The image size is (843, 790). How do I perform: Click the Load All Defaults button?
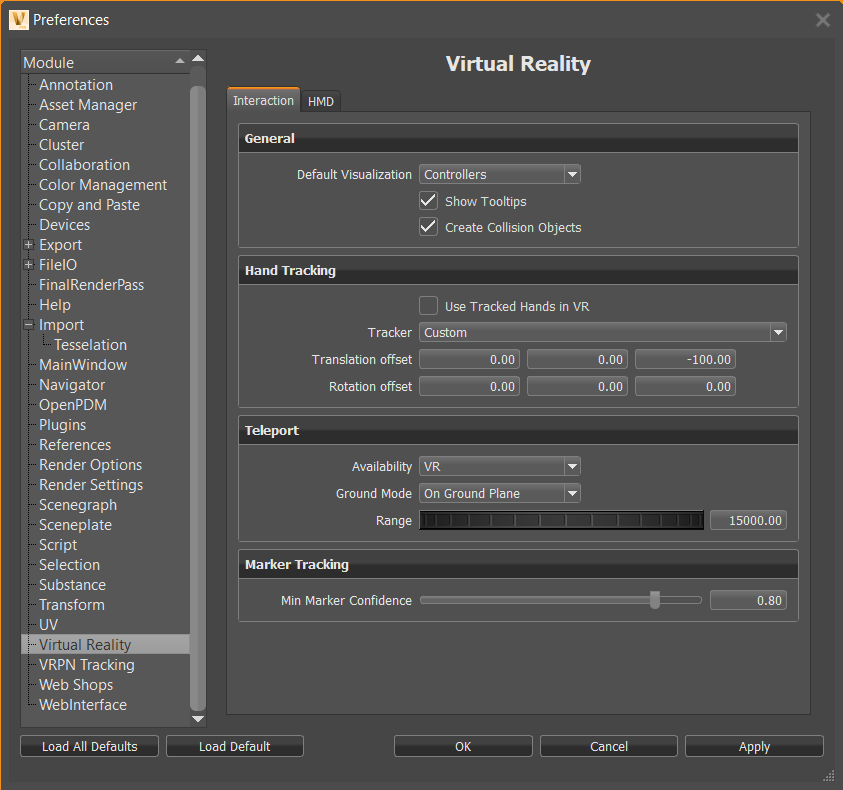click(x=88, y=746)
